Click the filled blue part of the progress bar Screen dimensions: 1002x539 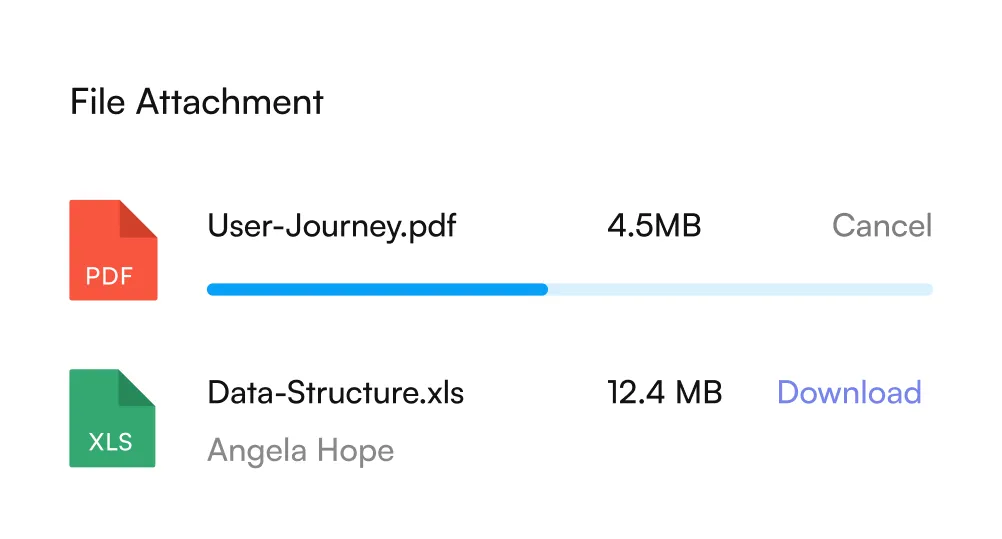click(376, 290)
